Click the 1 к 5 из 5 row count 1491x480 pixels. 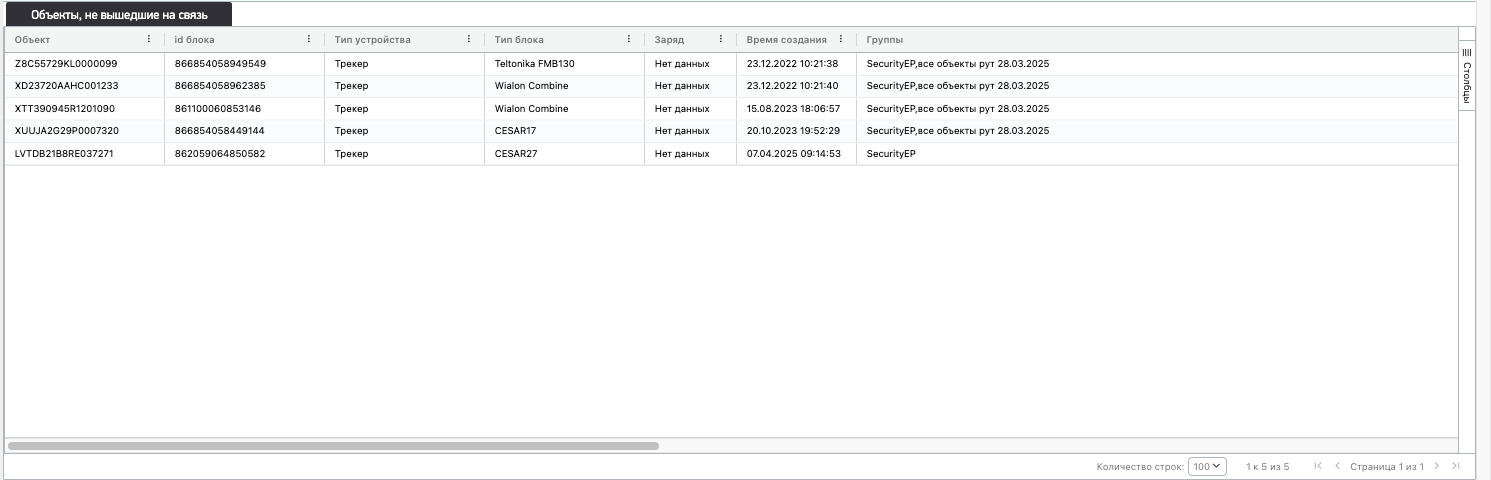pyautogui.click(x=1268, y=467)
